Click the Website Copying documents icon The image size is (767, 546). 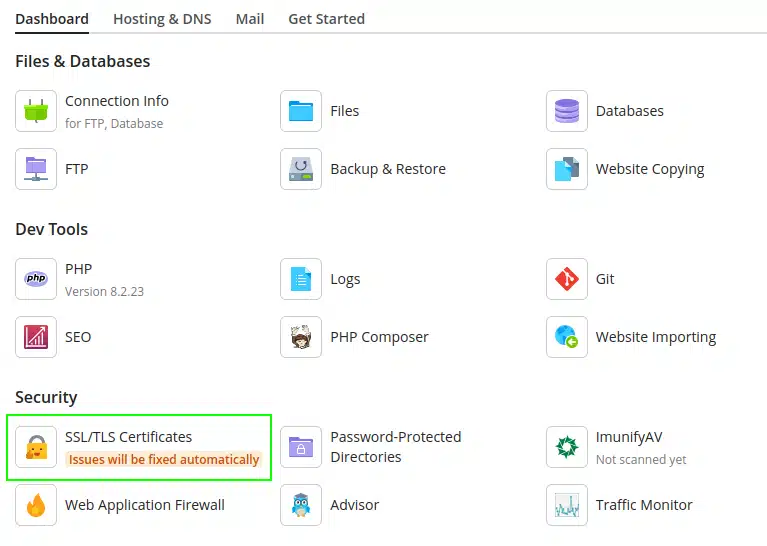(x=567, y=169)
